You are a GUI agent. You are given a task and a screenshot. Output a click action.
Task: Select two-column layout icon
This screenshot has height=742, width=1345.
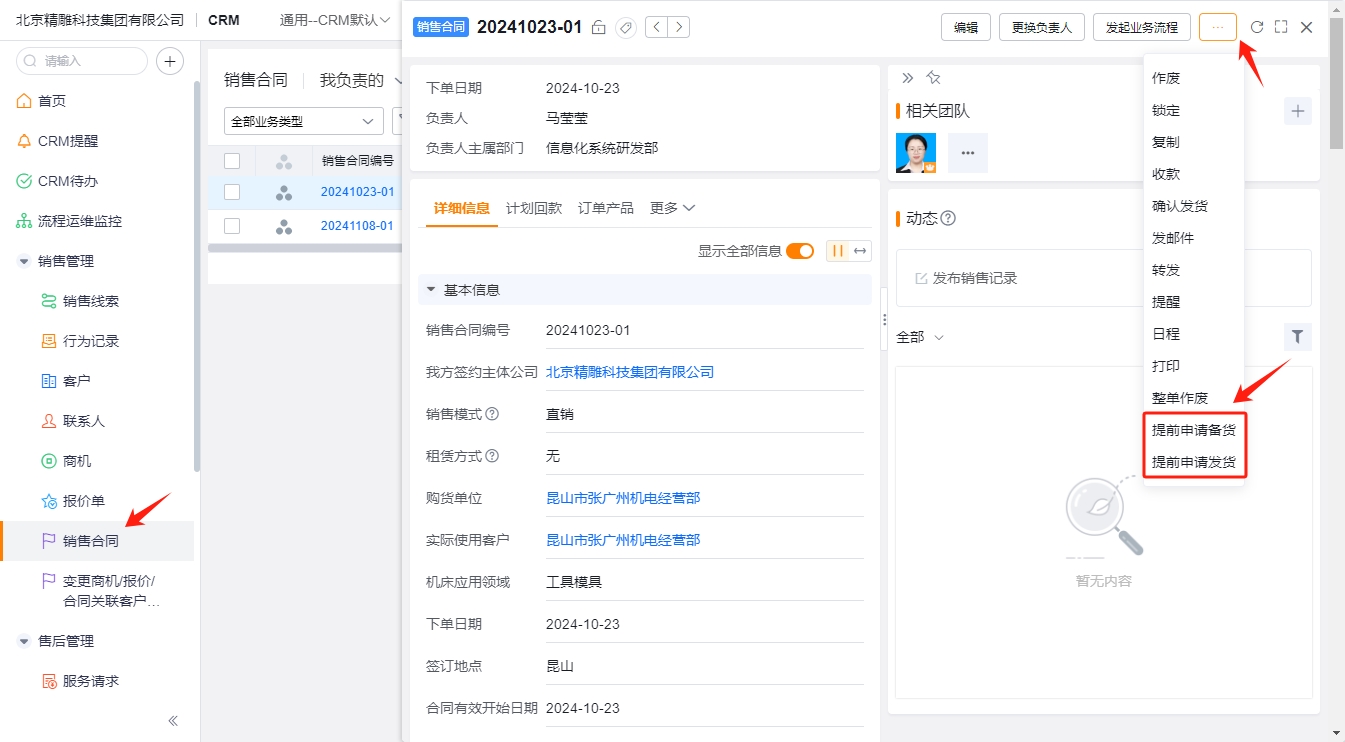click(837, 251)
